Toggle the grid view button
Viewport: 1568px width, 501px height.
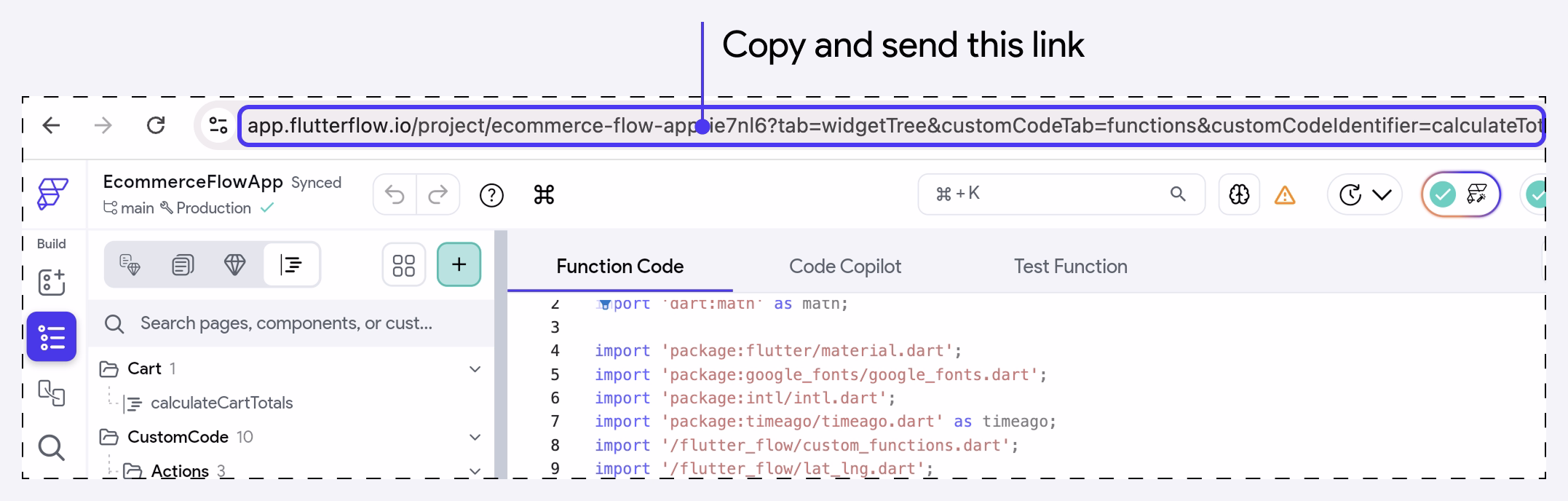point(403,264)
